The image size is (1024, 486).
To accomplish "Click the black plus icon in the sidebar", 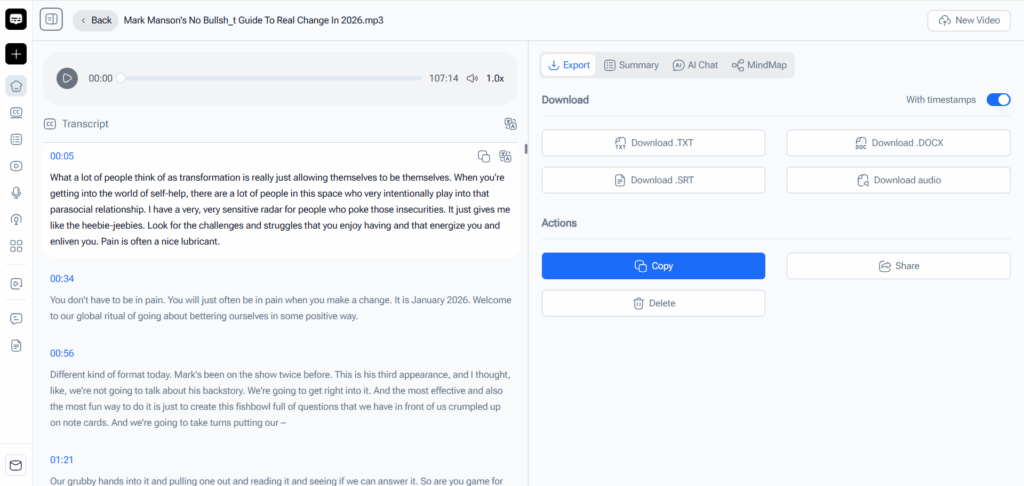I will coord(16,54).
